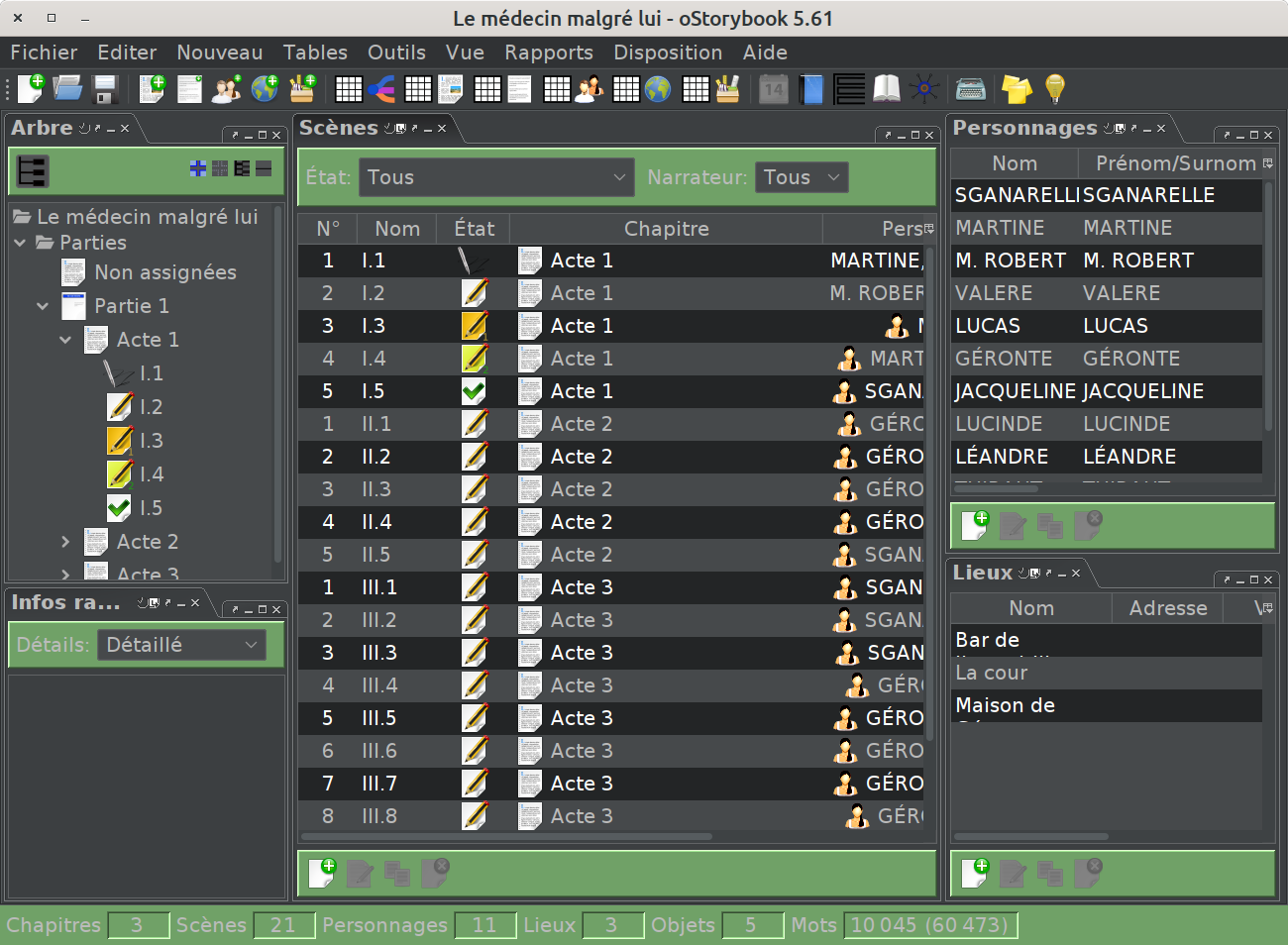Open the État filter dropdown
1288x945 pixels.
coord(496,177)
